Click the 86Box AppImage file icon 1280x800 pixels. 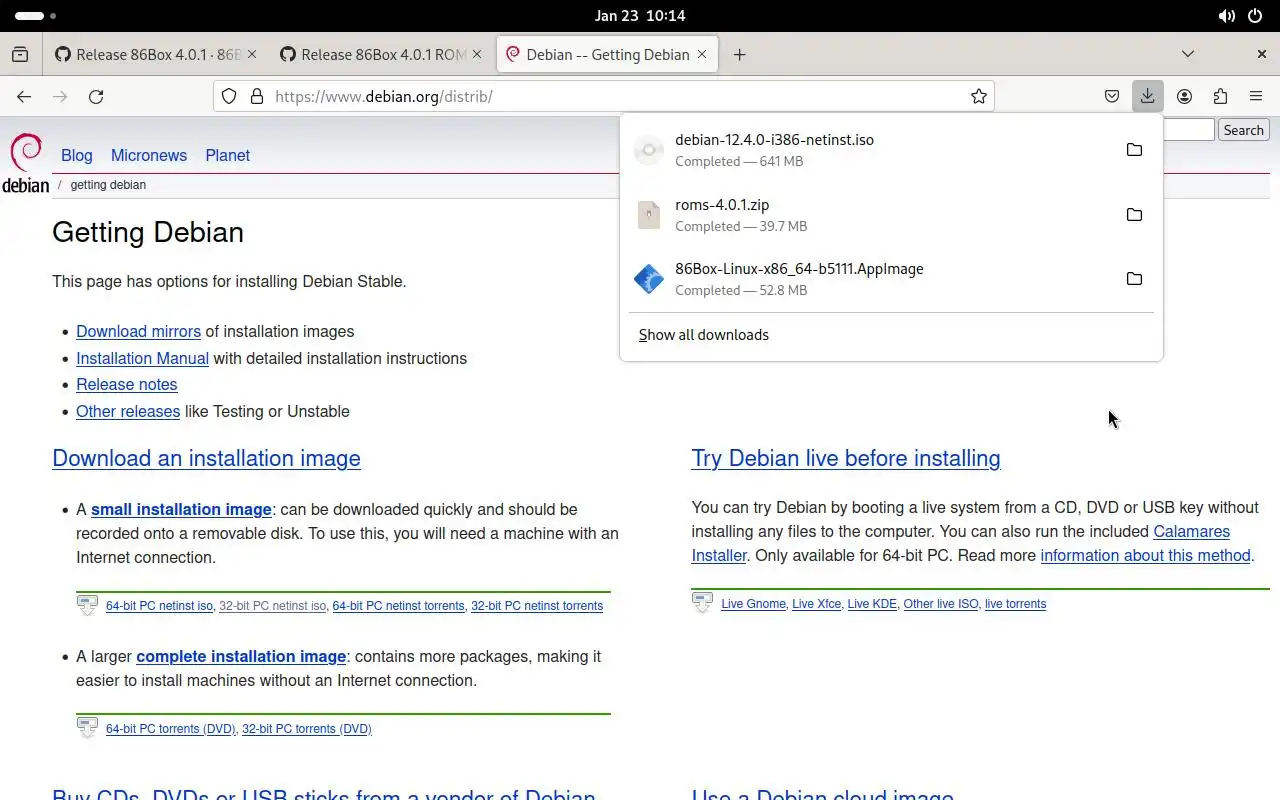(649, 279)
